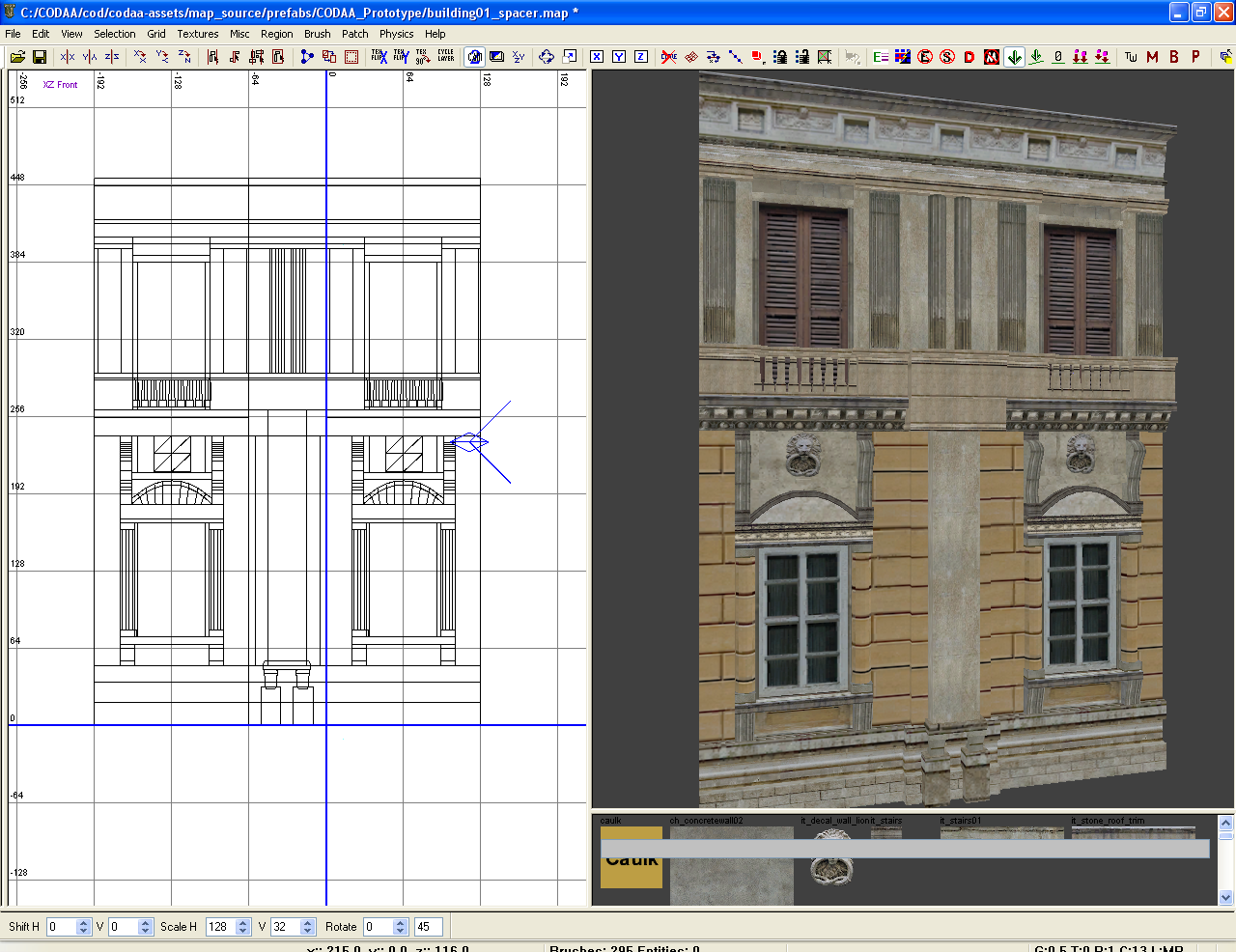Open the Textures menu
Image resolution: width=1236 pixels, height=952 pixels.
pos(197,34)
